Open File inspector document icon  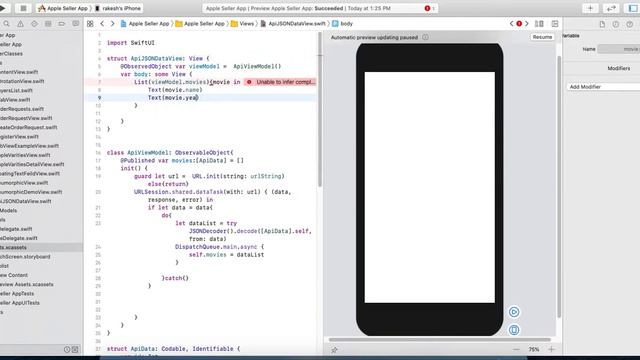(x=602, y=24)
